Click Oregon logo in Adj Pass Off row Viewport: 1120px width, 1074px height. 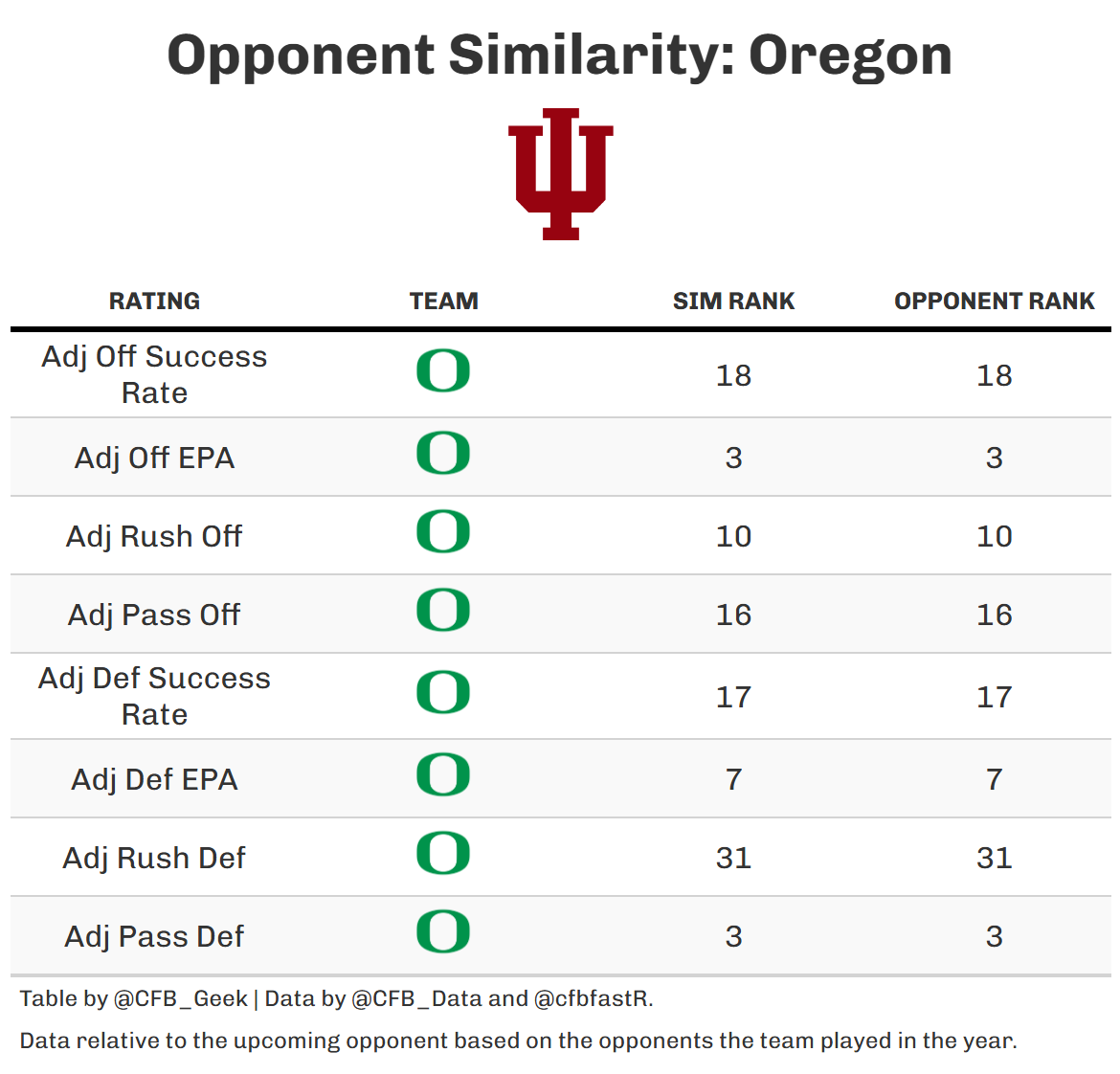(443, 611)
